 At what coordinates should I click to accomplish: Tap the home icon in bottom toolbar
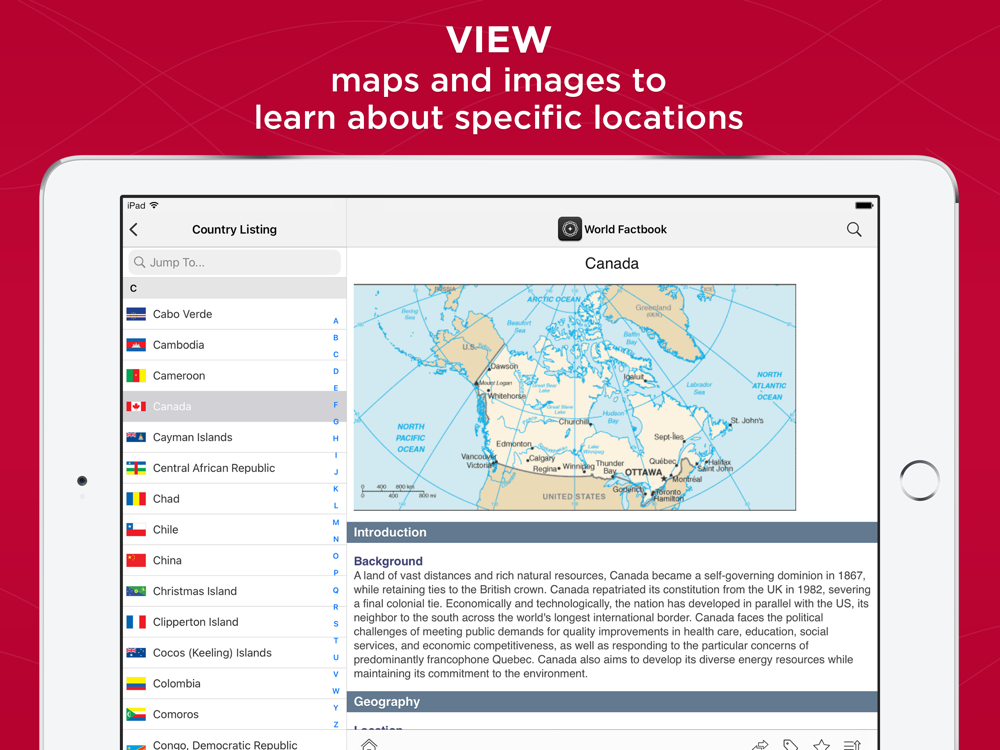click(x=369, y=744)
